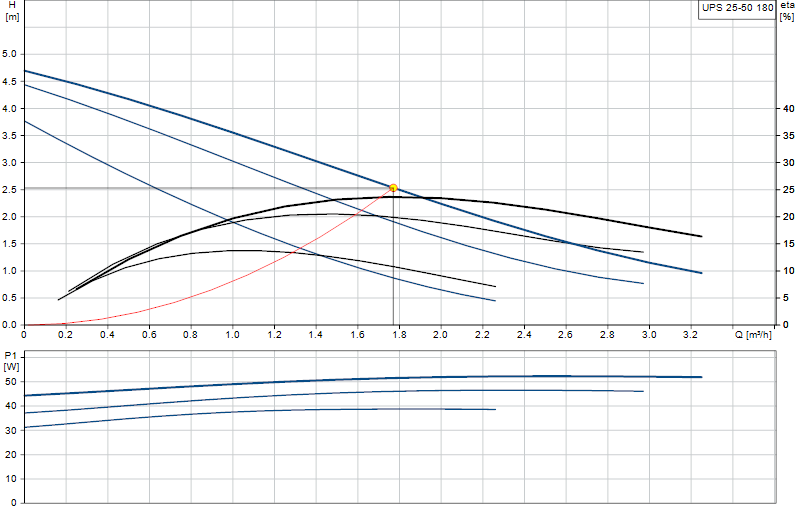
Task: Select the eta [%] efficiency axis title
Action: [787, 11]
